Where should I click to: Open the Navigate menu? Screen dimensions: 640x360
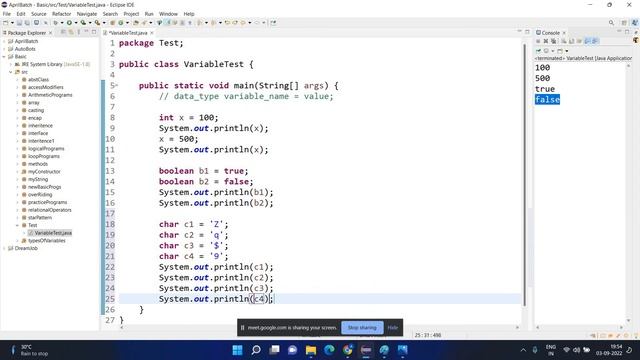click(87, 14)
